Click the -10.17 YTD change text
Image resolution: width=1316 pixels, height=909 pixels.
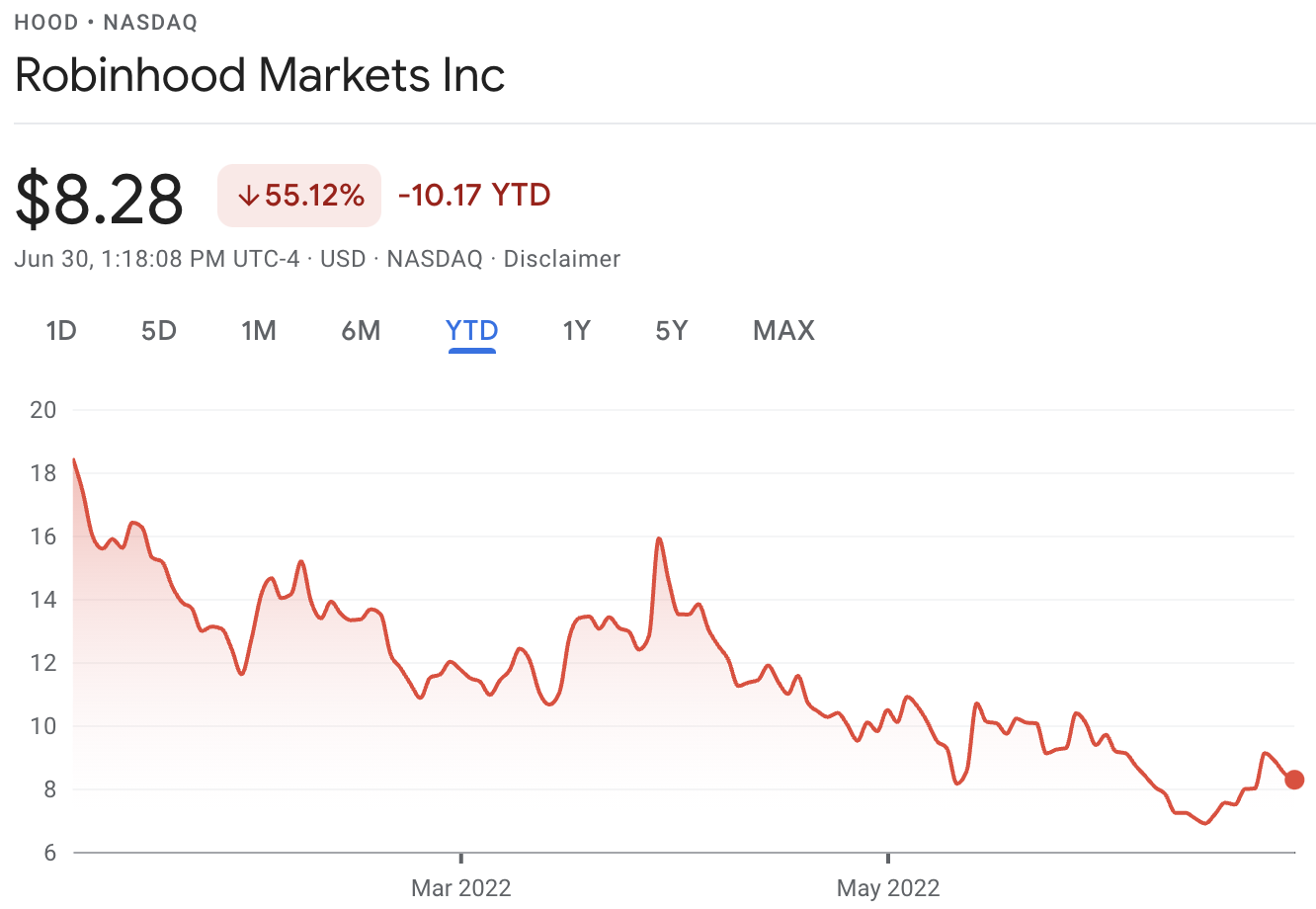click(x=474, y=195)
